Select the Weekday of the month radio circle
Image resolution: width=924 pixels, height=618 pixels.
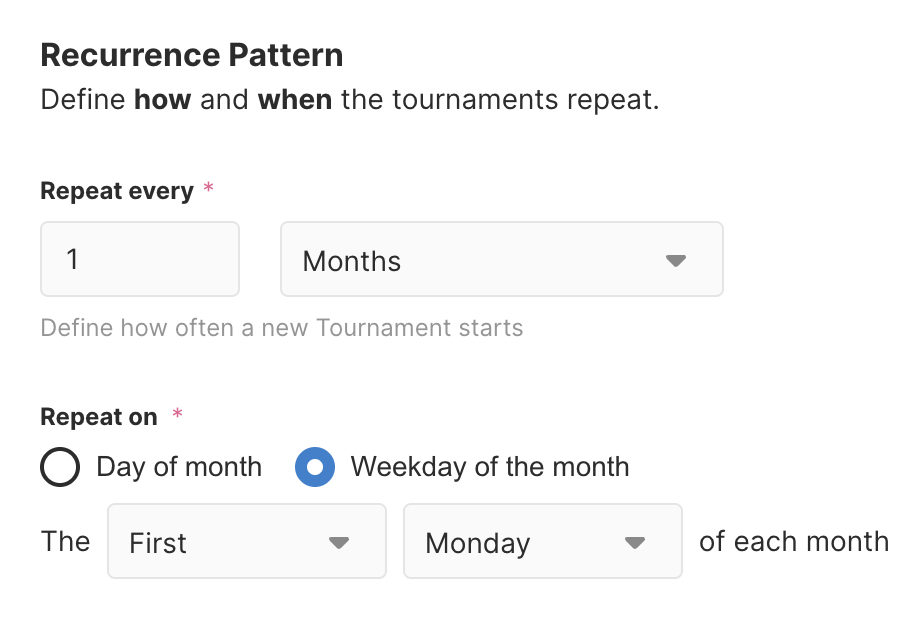[315, 467]
